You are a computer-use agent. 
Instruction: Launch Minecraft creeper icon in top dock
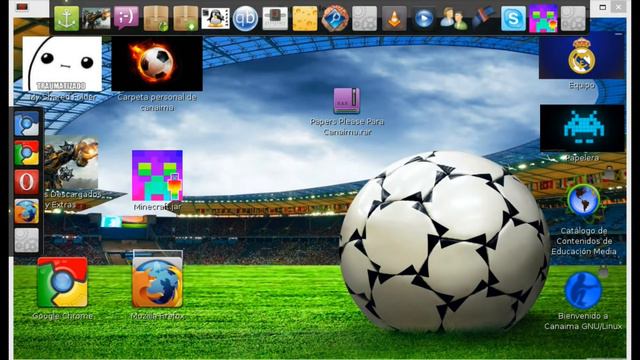point(543,19)
